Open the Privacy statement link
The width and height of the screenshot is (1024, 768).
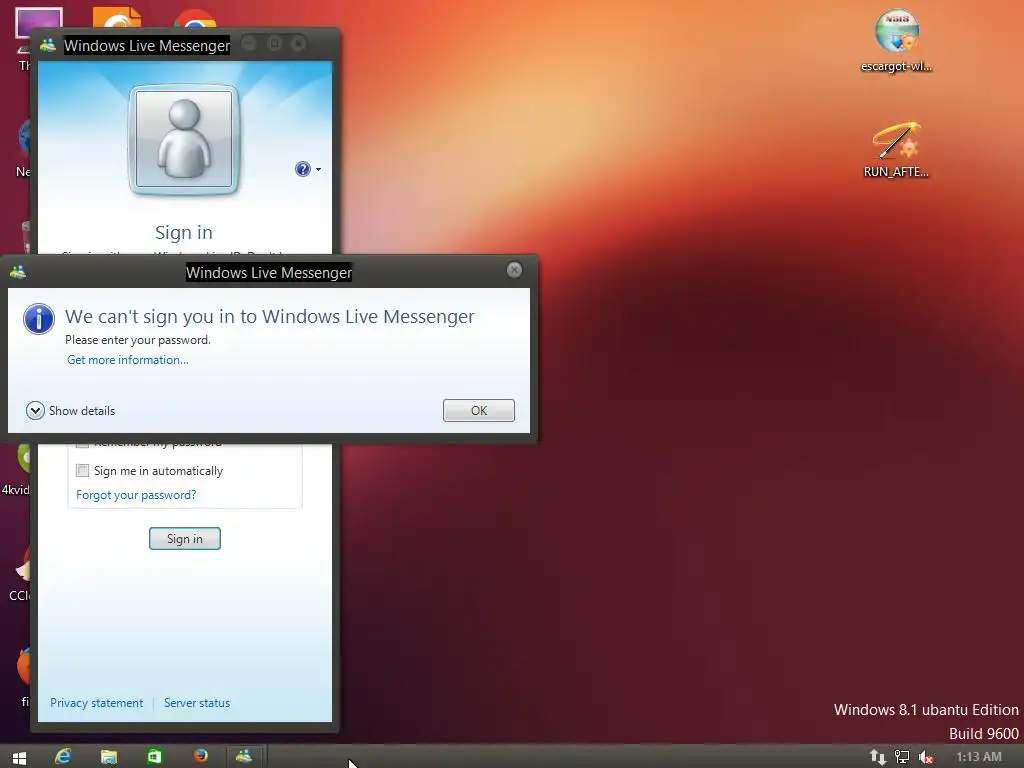[x=97, y=703]
